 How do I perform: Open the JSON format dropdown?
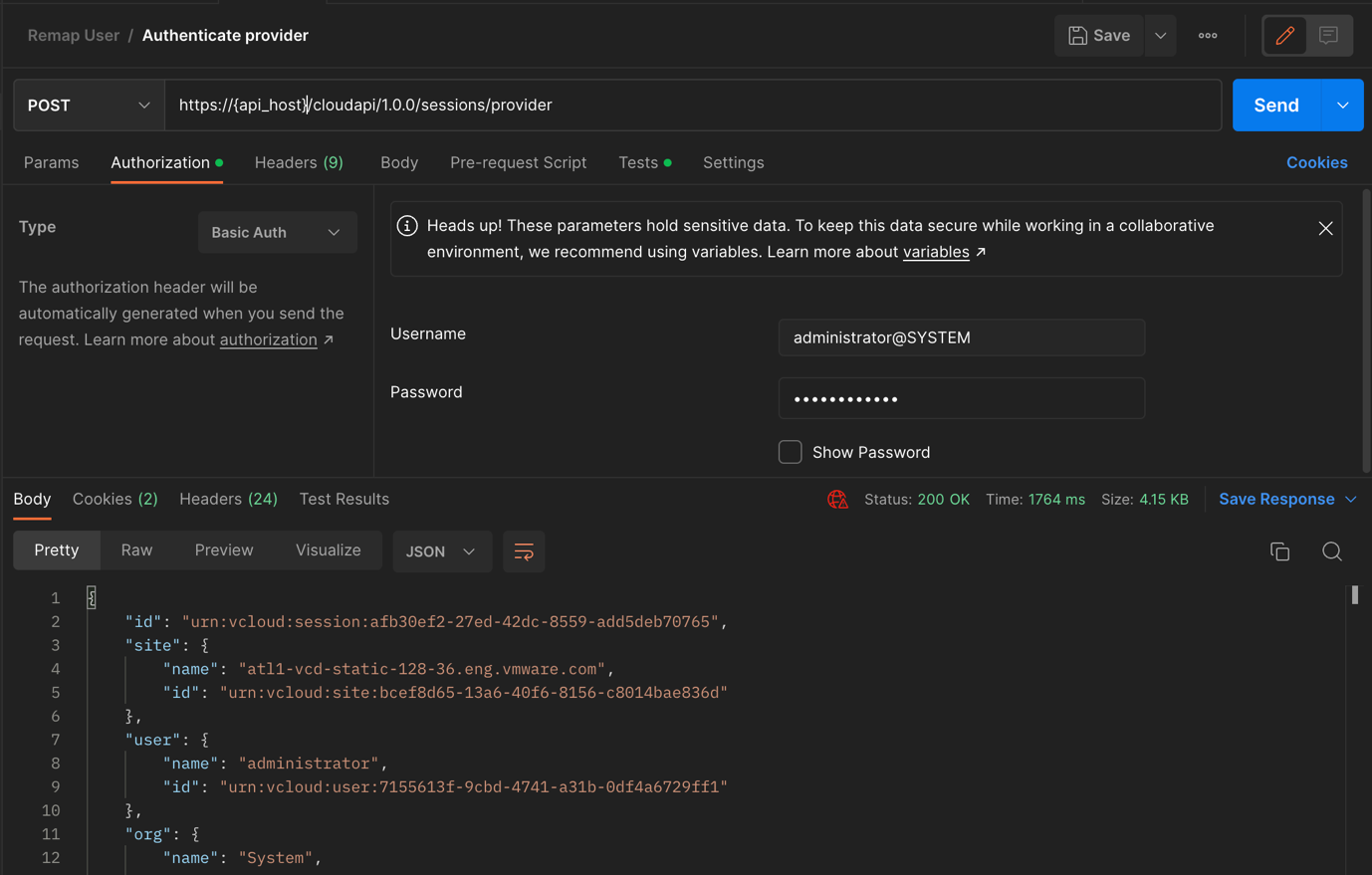tap(441, 551)
